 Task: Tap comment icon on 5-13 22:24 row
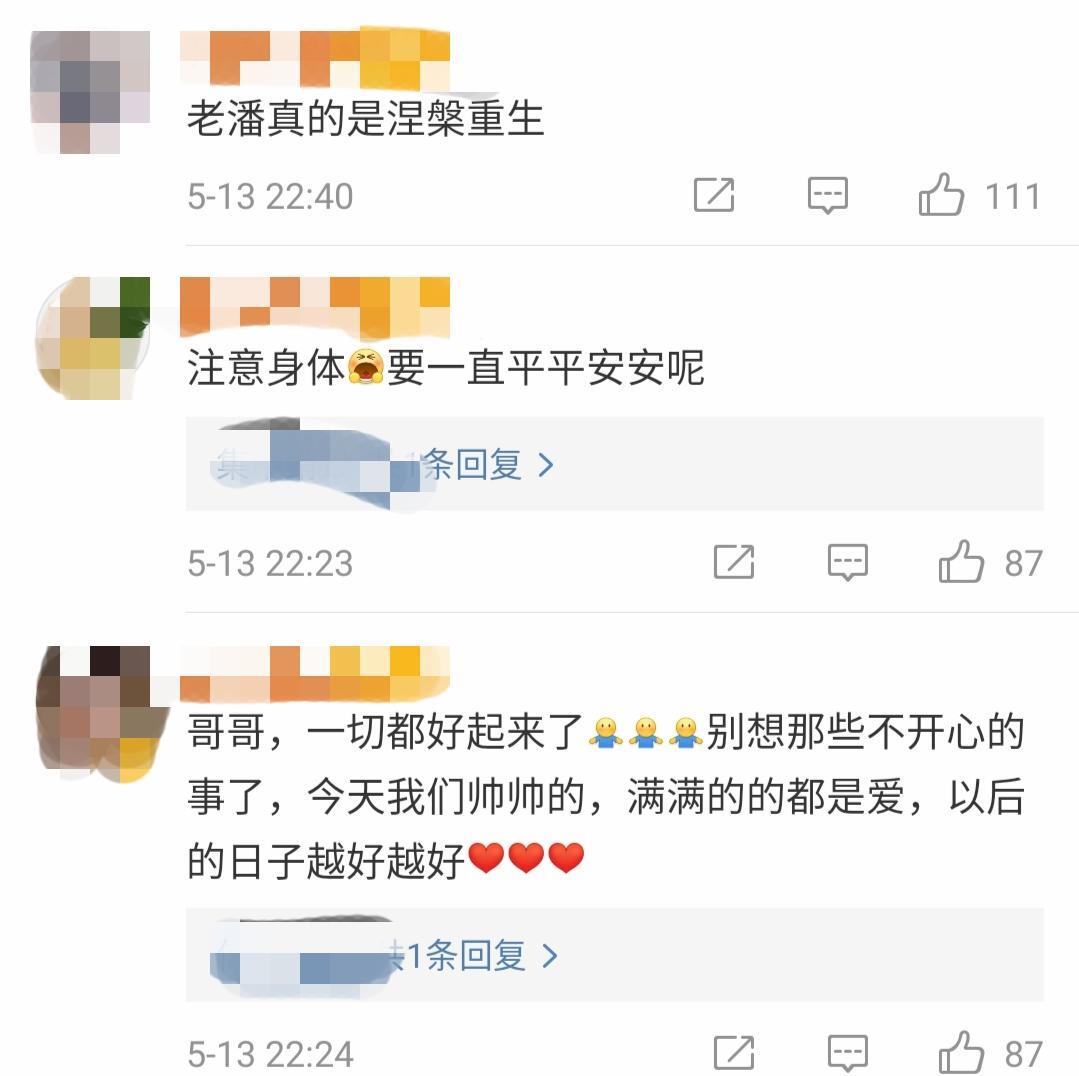click(847, 1053)
